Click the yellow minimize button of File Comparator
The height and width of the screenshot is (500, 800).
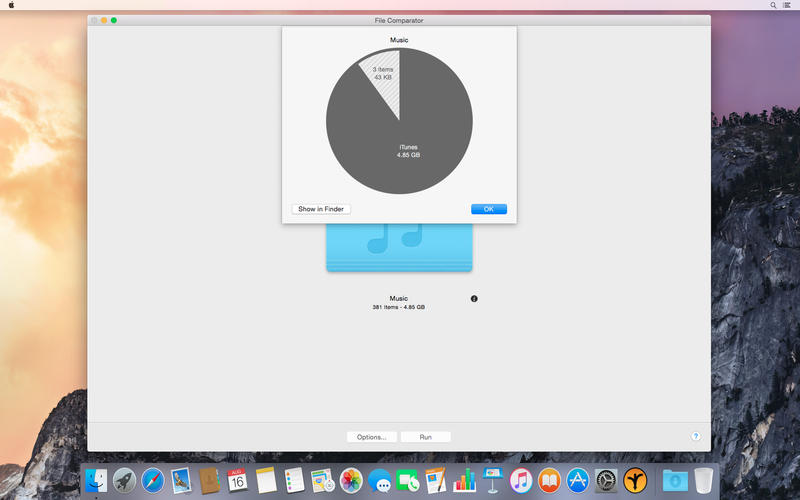pos(104,20)
